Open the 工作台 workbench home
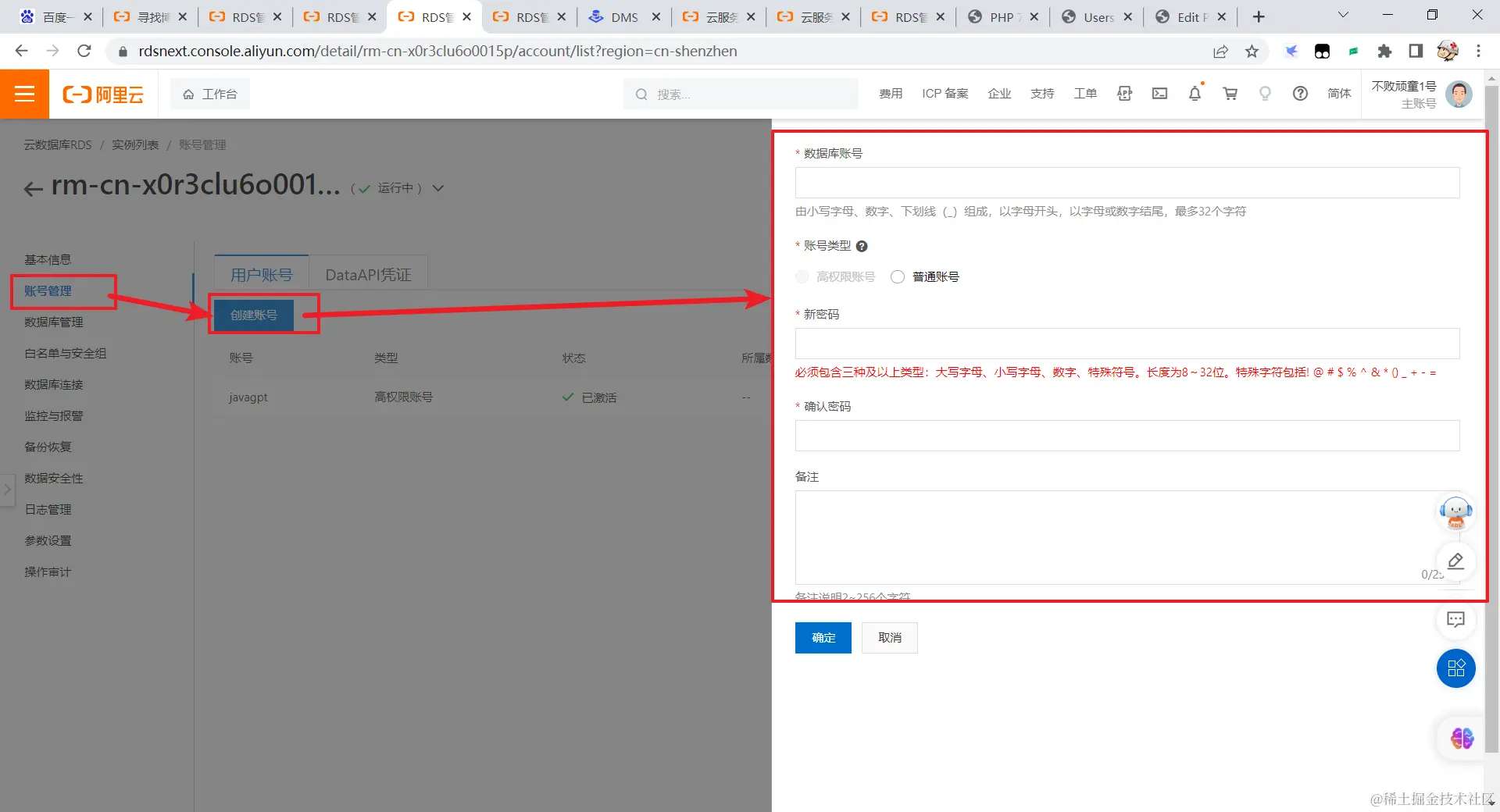This screenshot has width=1500, height=812. 210,94
